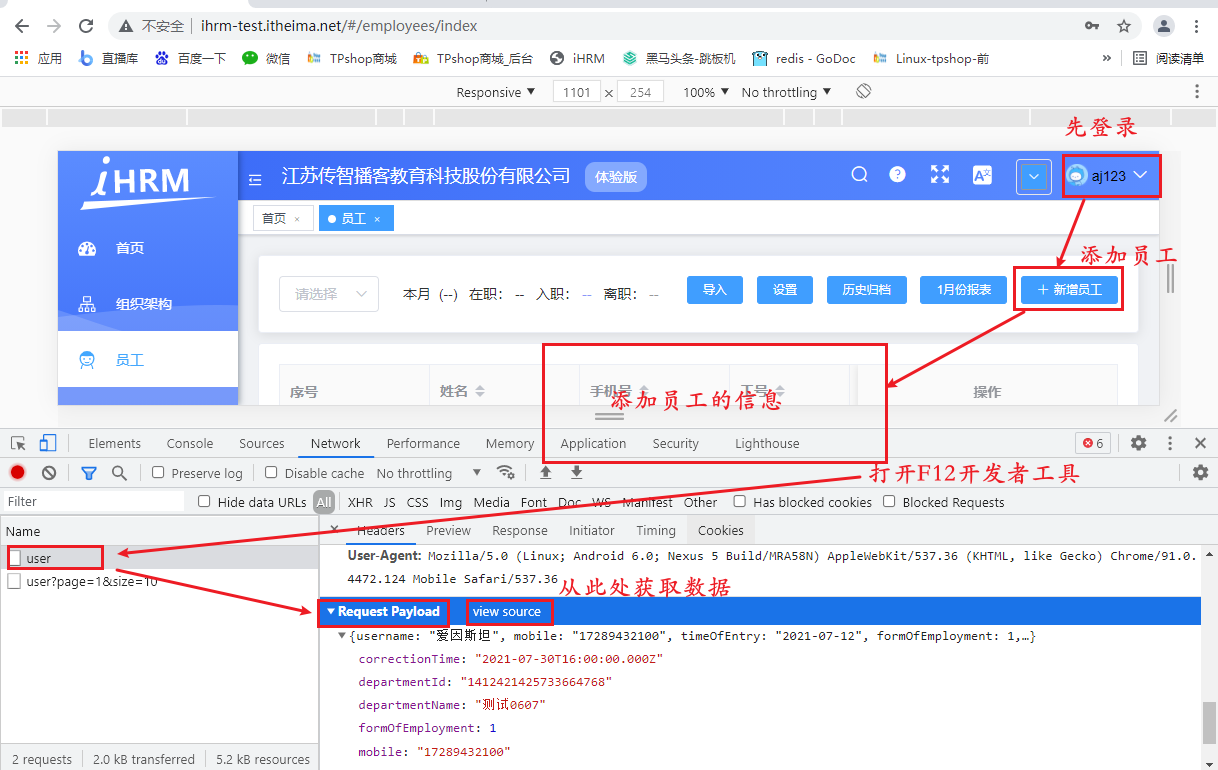
Task: Toggle device toolbar icon in DevTools
Action: 48,443
